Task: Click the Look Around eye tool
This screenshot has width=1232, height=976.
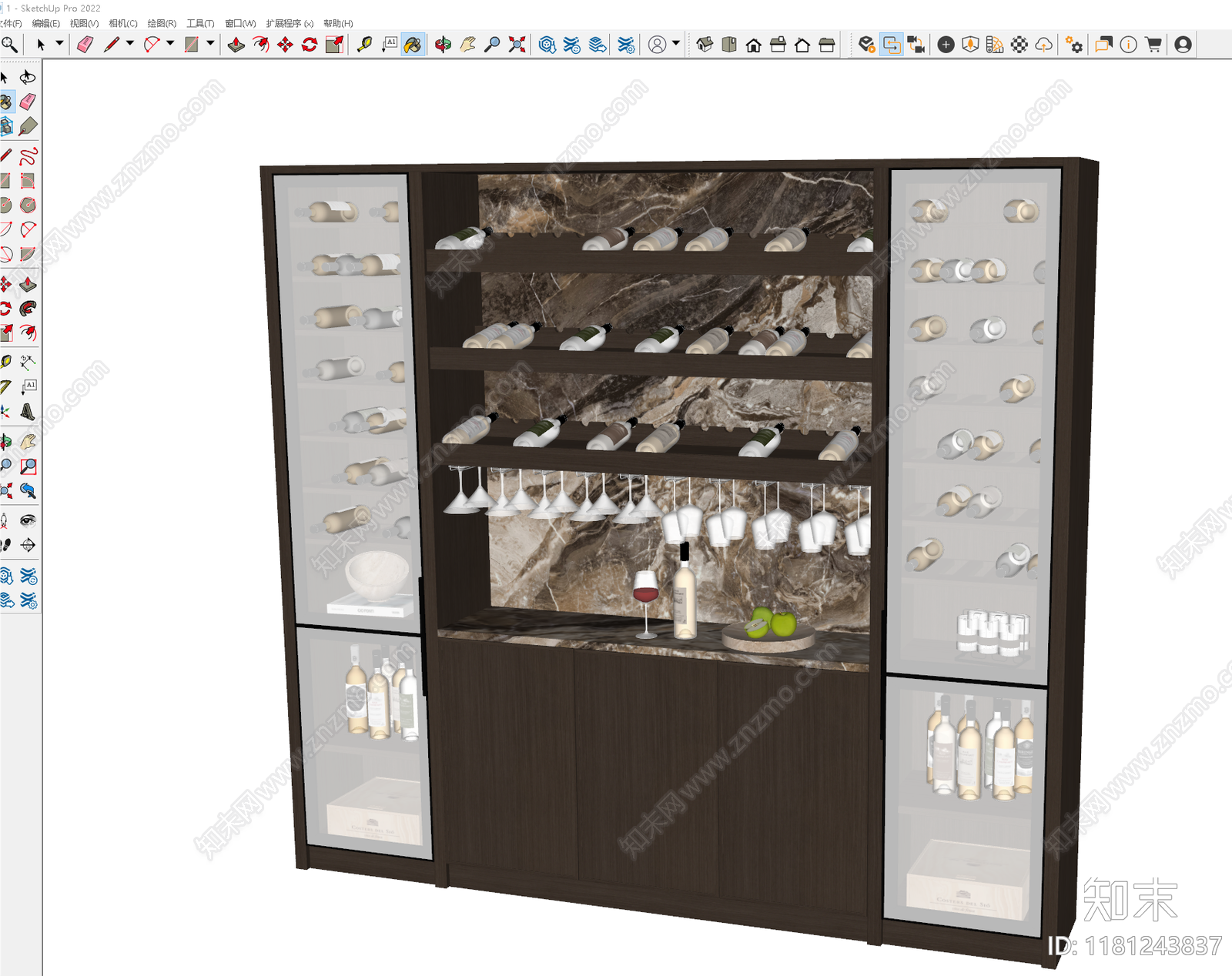Action: pyautogui.click(x=28, y=521)
